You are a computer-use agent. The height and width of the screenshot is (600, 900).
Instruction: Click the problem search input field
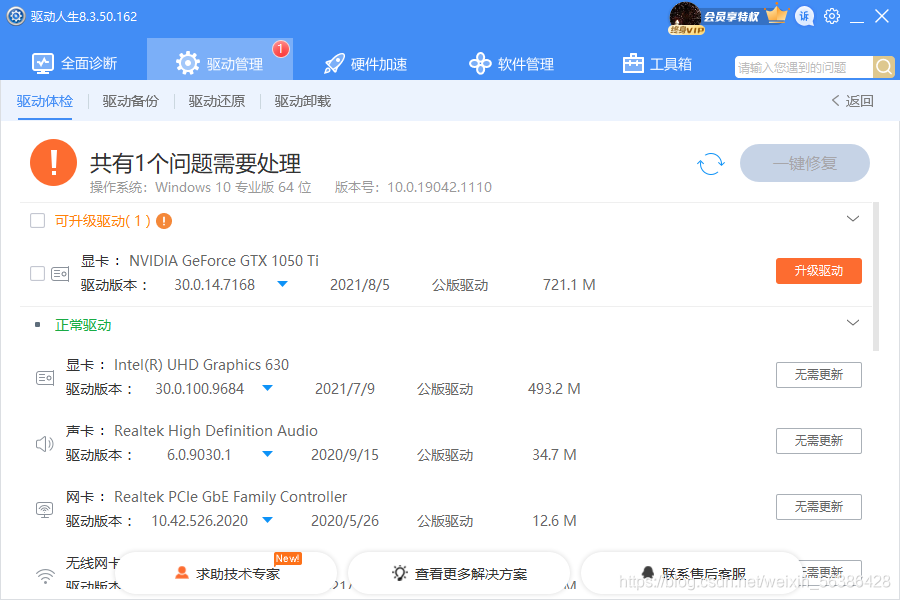click(x=804, y=67)
